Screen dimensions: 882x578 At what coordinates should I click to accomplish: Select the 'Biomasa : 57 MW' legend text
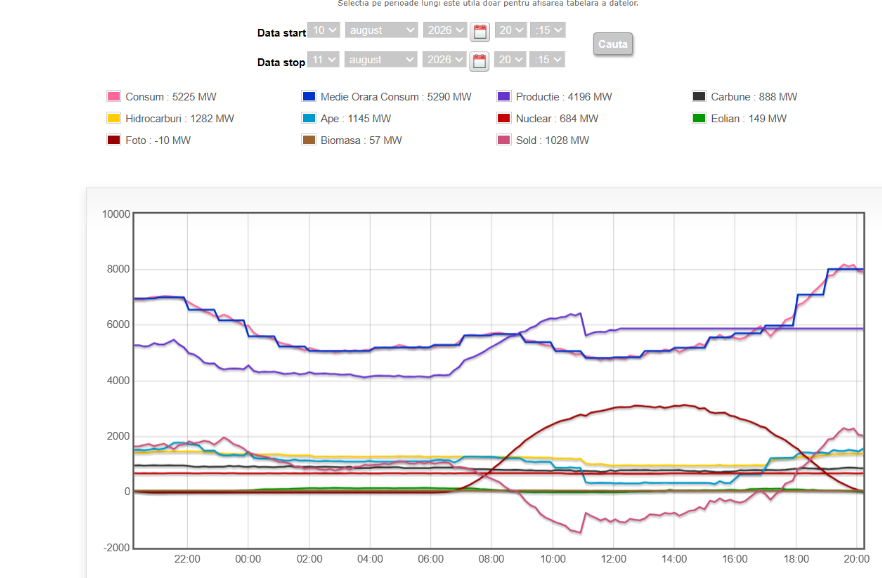click(361, 141)
